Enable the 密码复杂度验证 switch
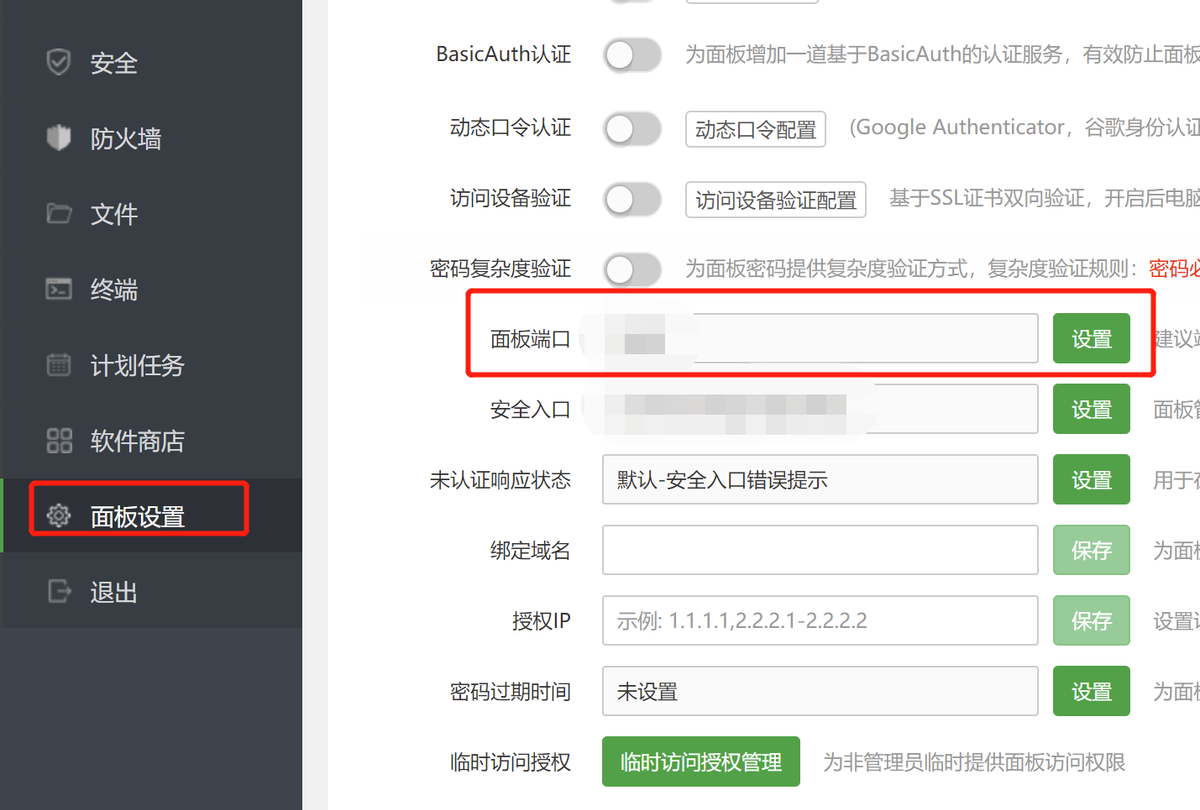 632,269
